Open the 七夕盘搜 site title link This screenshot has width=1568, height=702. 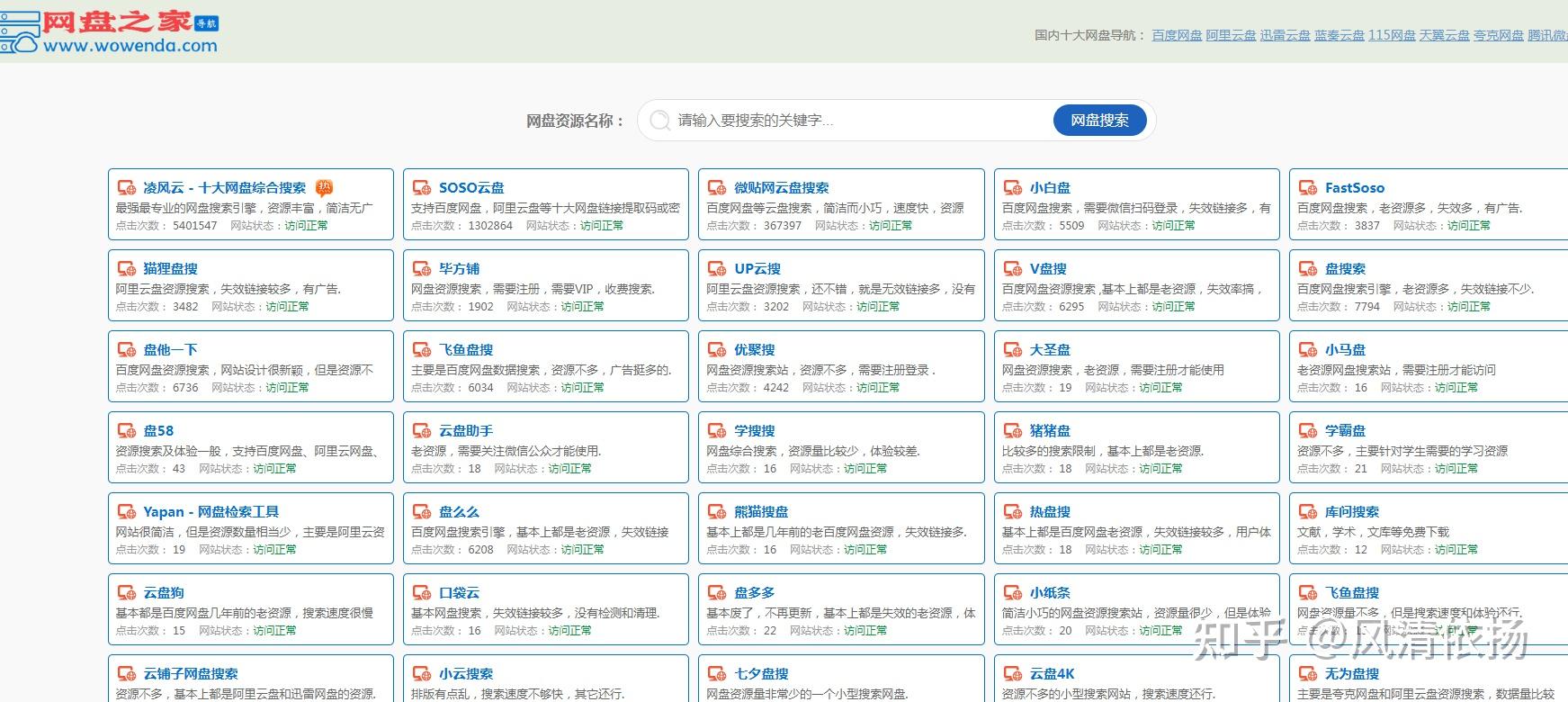pos(761,674)
